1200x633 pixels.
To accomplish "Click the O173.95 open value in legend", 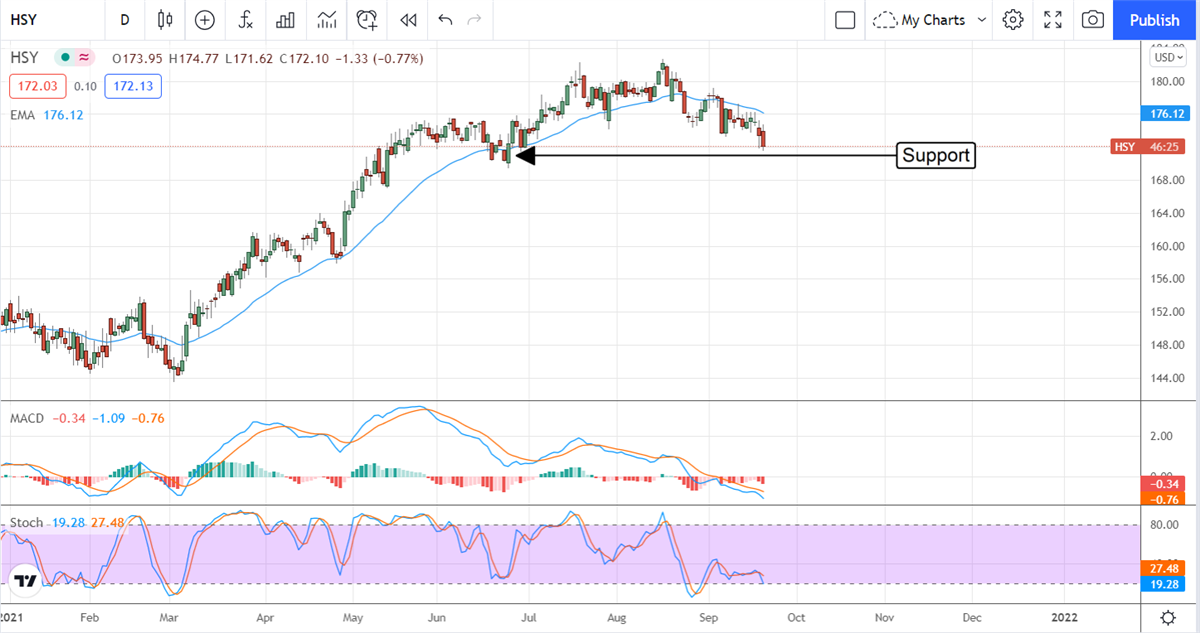I will point(138,59).
